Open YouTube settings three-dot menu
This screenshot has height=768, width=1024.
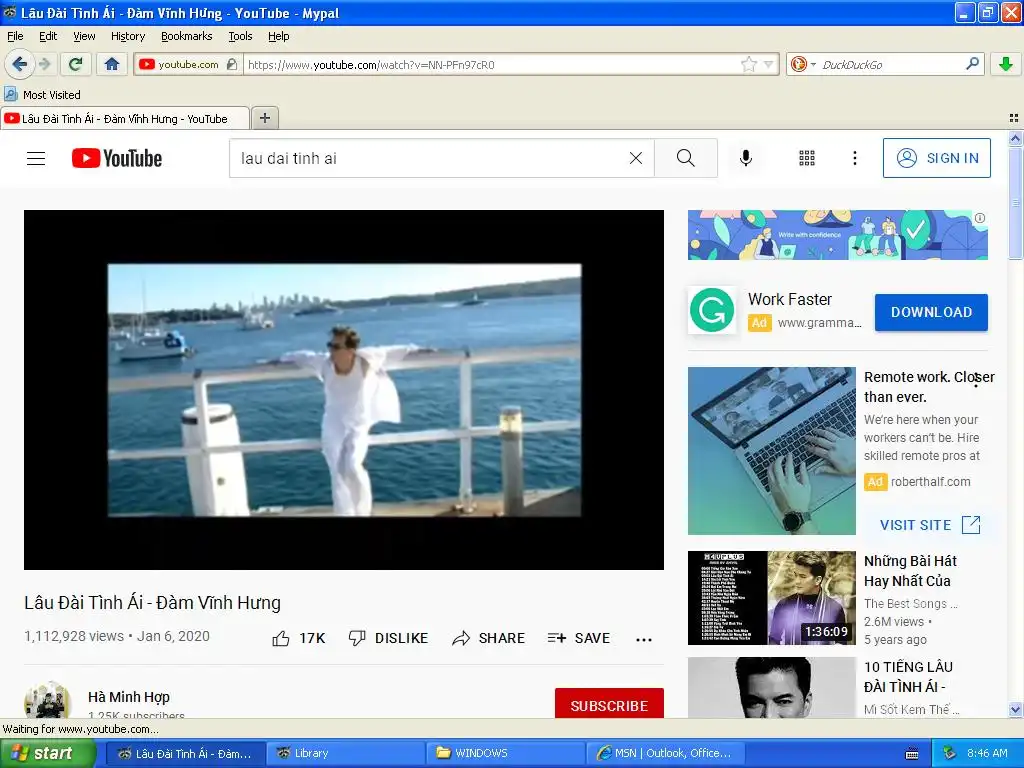tap(854, 158)
